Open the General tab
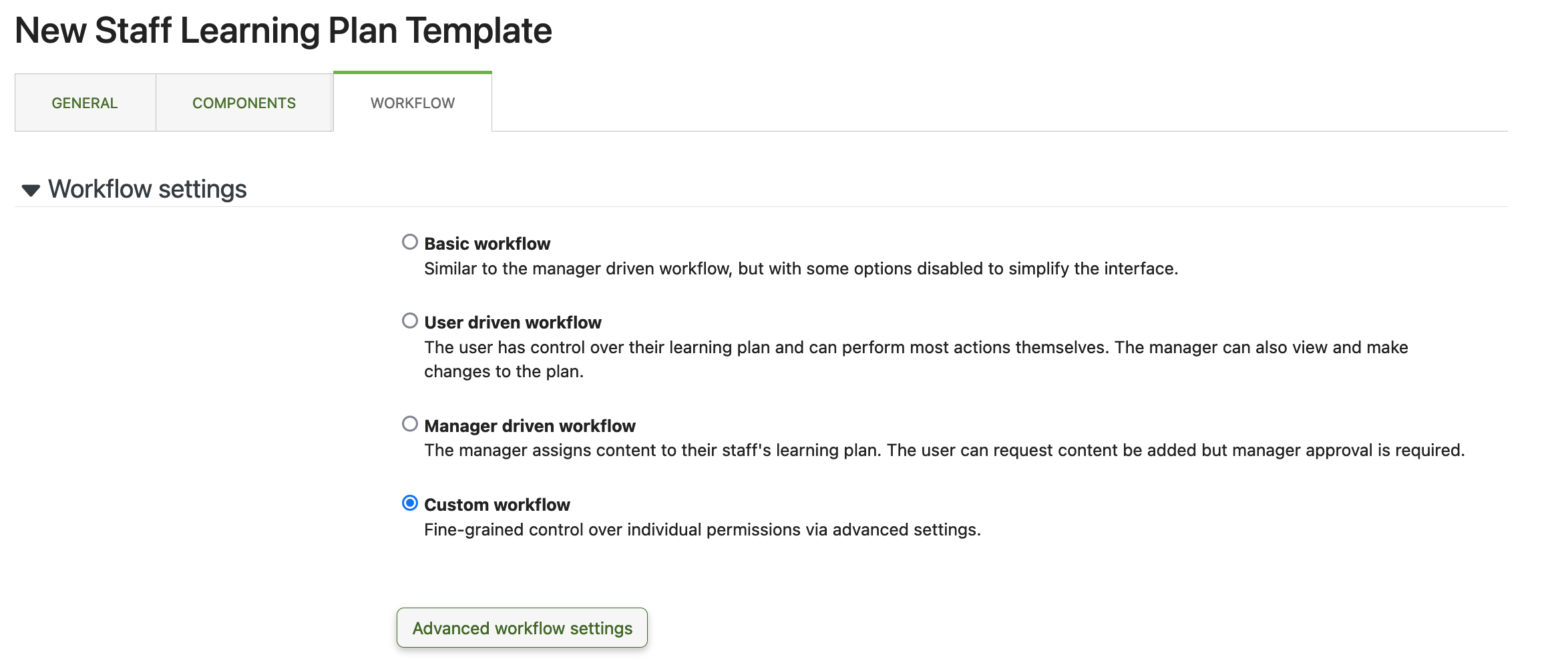Screen dimensions: 1568x661 pos(85,103)
